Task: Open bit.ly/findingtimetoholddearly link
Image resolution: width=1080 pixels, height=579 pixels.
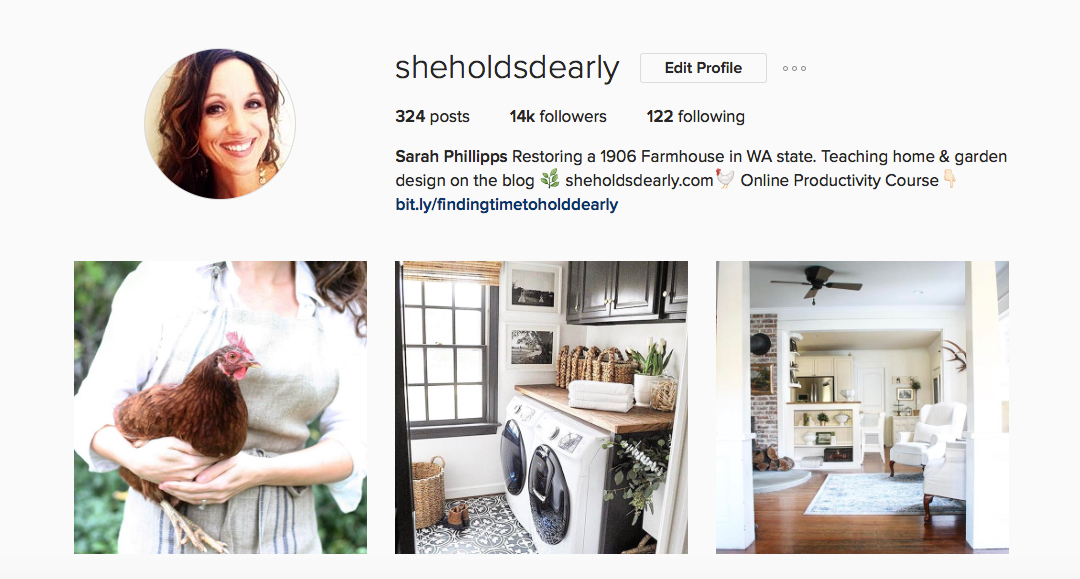Action: [x=506, y=204]
